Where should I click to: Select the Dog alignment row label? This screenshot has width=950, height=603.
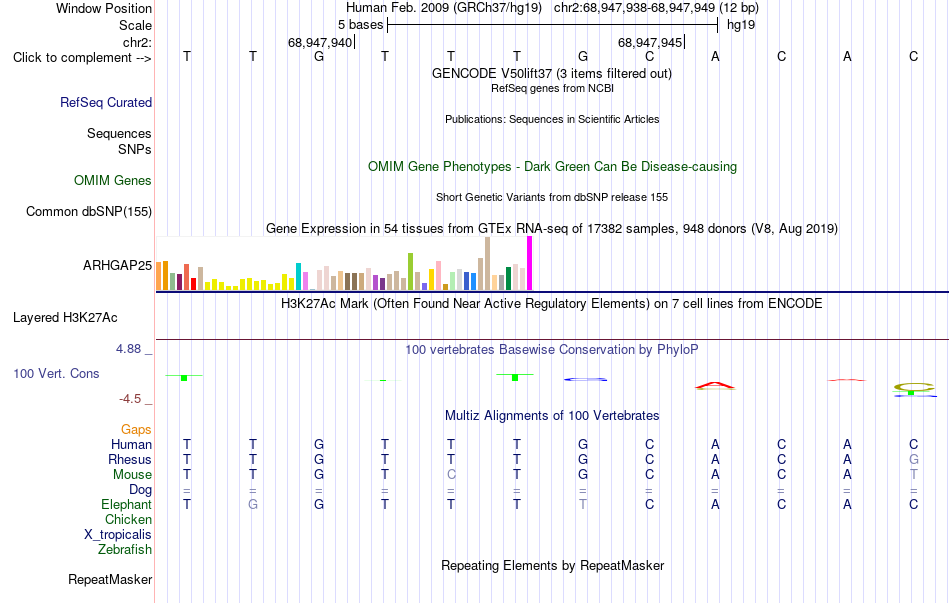(140, 490)
